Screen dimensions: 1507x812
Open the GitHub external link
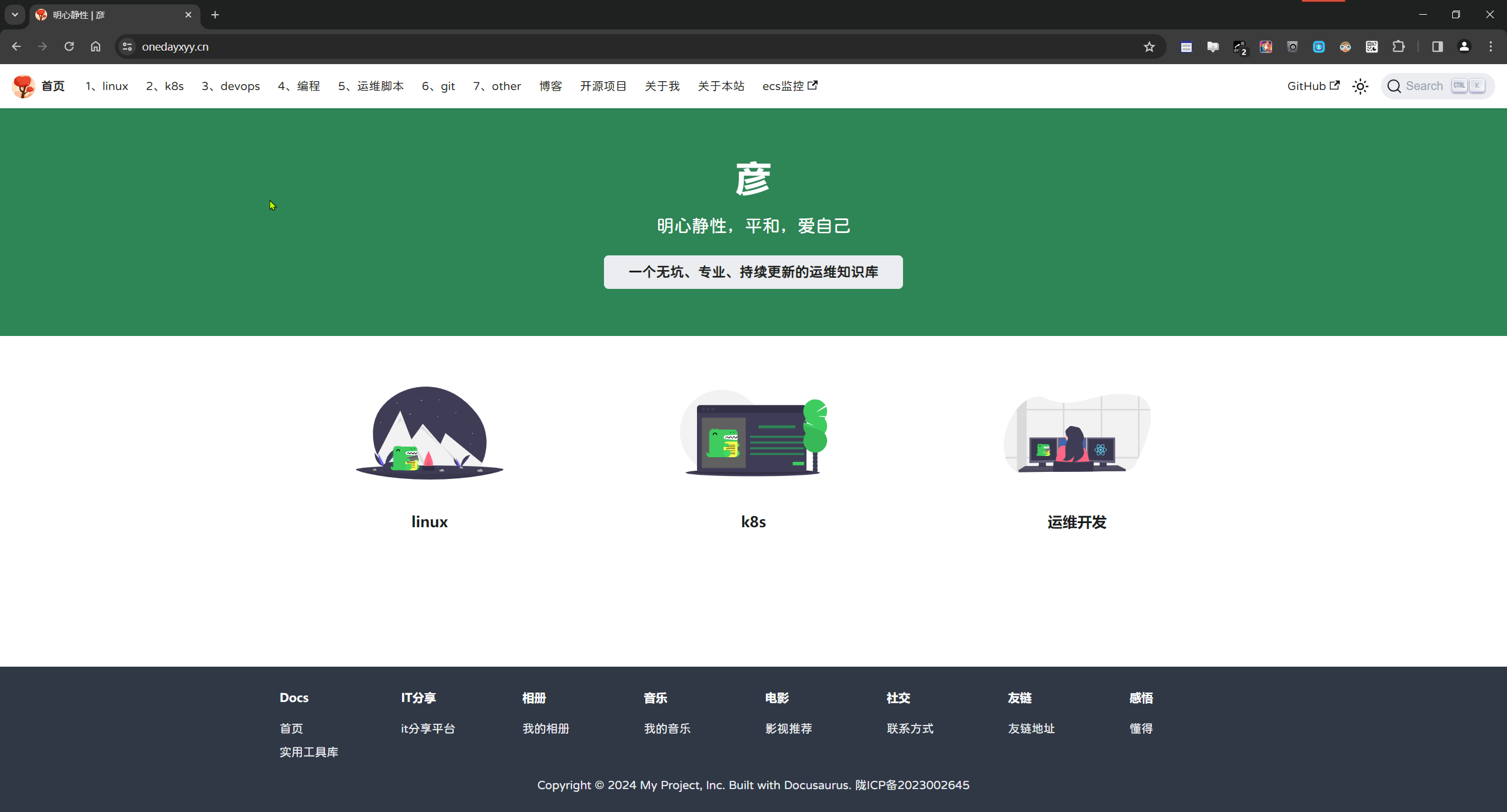coord(1313,86)
